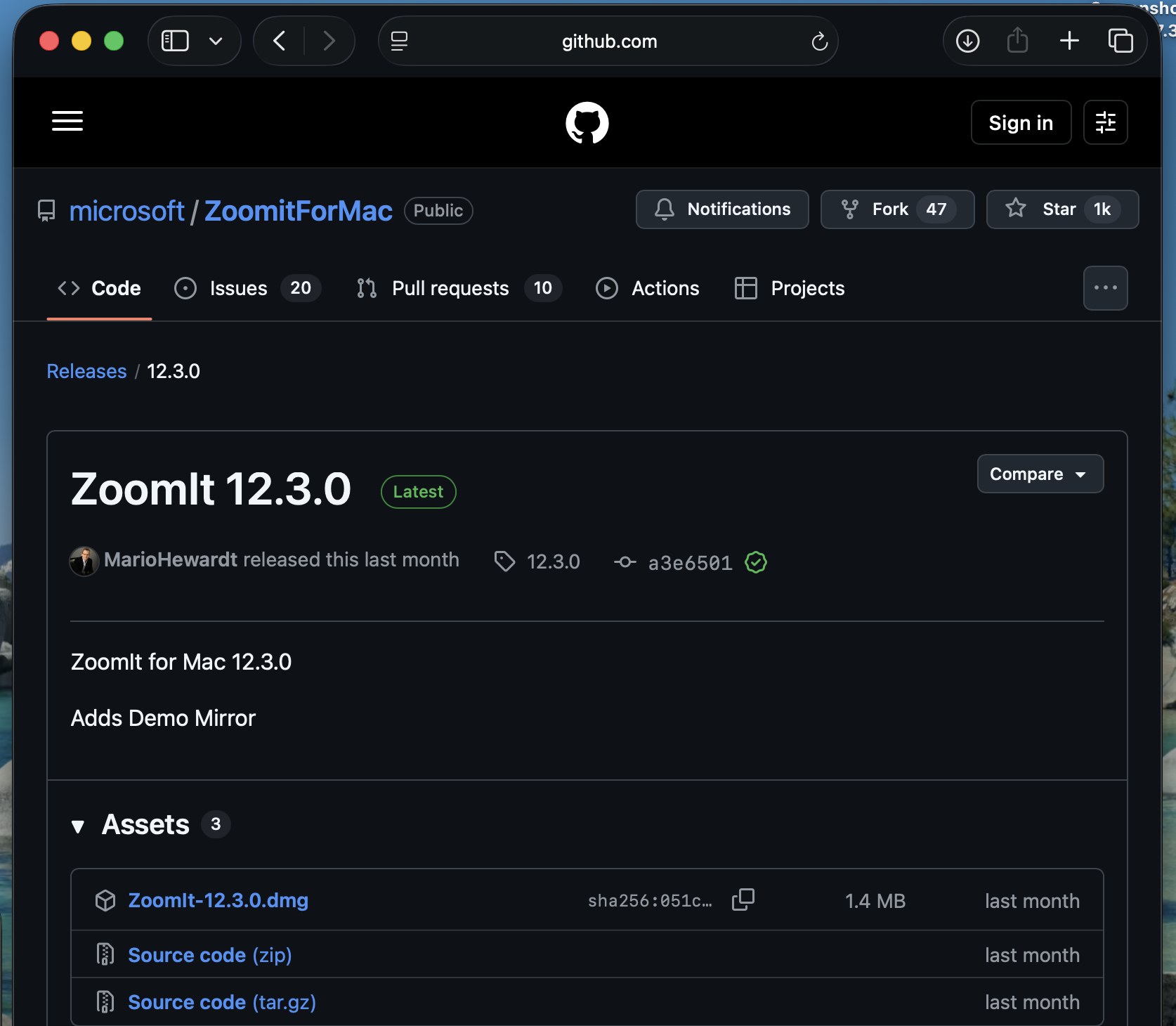Collapse the Assets section triangle
Screen dimensions: 1176x1026
78,826
